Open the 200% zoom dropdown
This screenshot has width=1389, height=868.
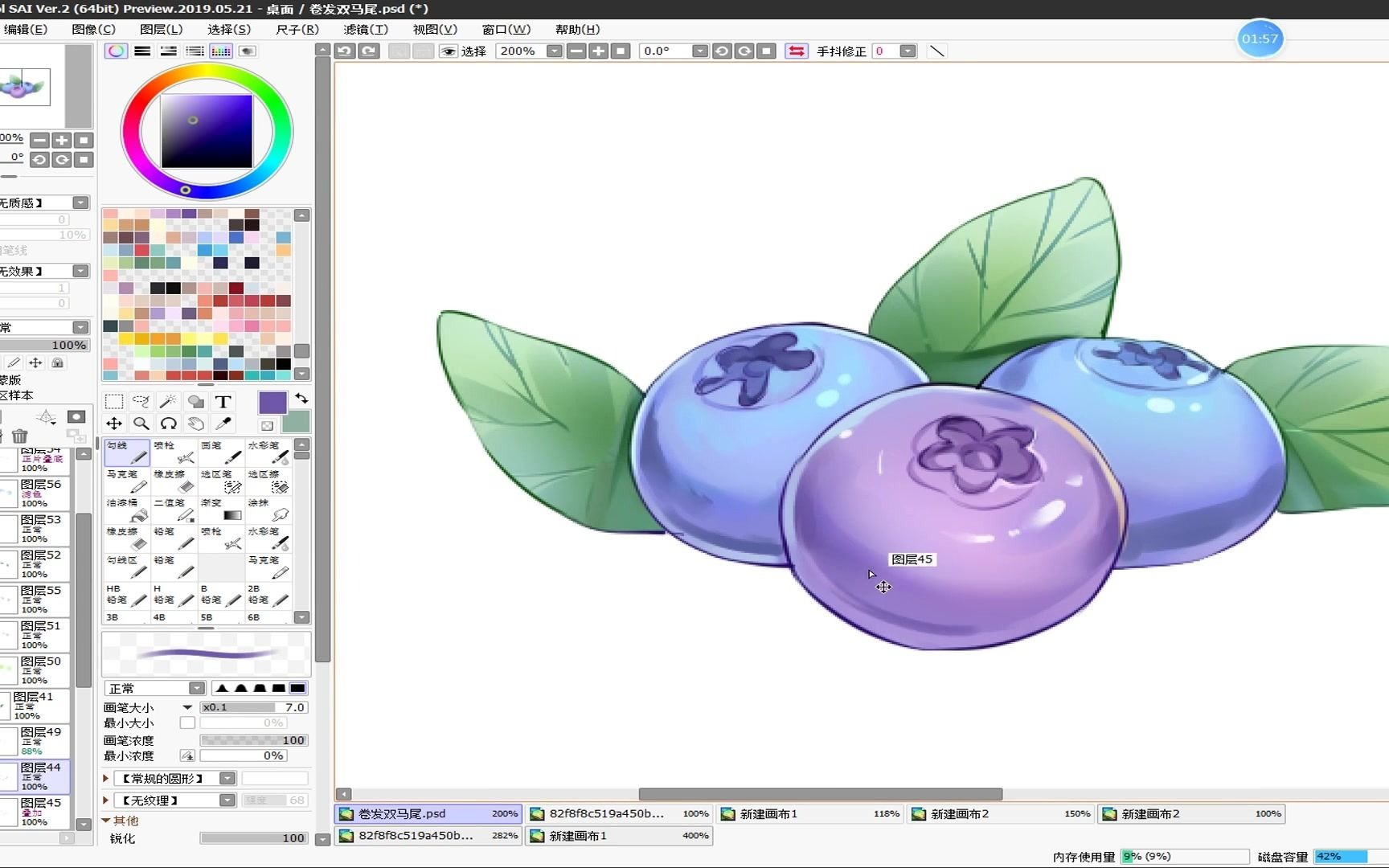[x=554, y=51]
